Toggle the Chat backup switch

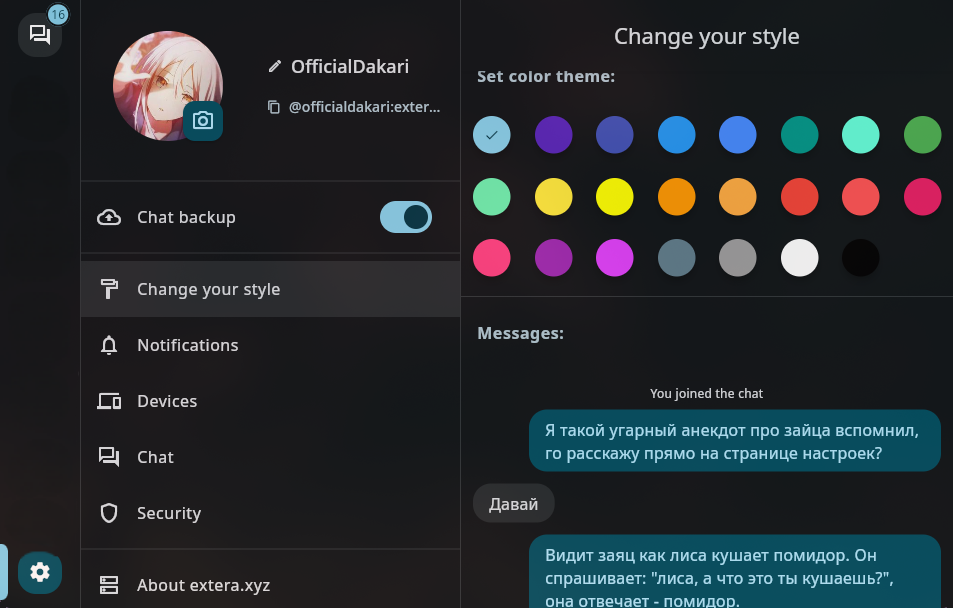405,217
